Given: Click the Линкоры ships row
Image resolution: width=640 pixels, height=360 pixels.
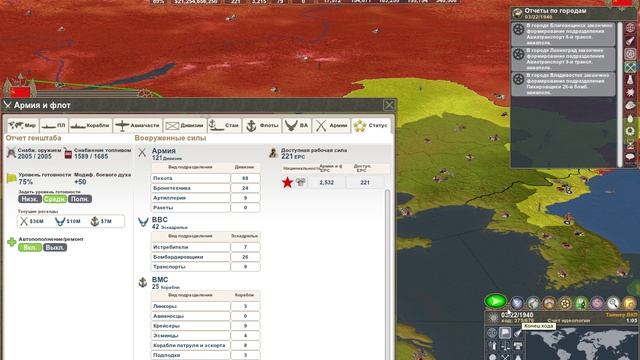Looking at the screenshot, I should 206,306.
